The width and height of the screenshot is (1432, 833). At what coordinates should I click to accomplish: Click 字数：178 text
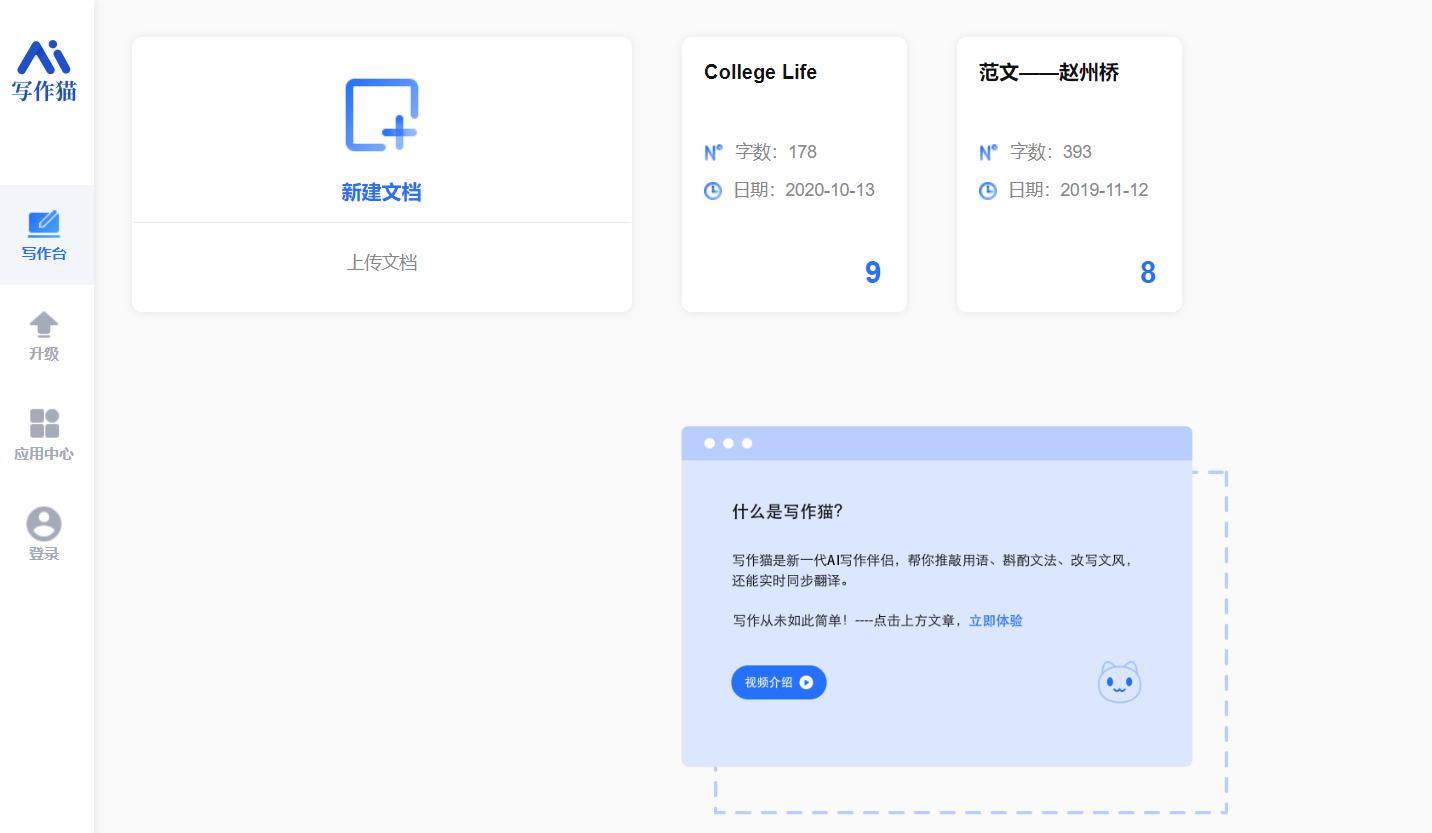[x=776, y=152]
